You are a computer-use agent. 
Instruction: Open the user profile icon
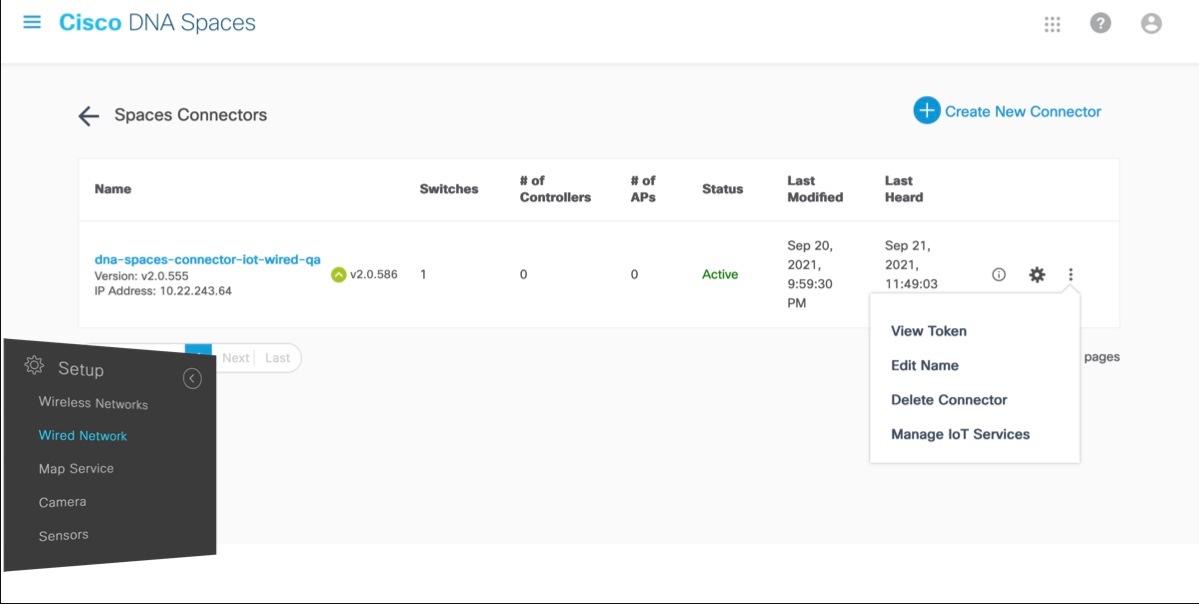point(1151,23)
